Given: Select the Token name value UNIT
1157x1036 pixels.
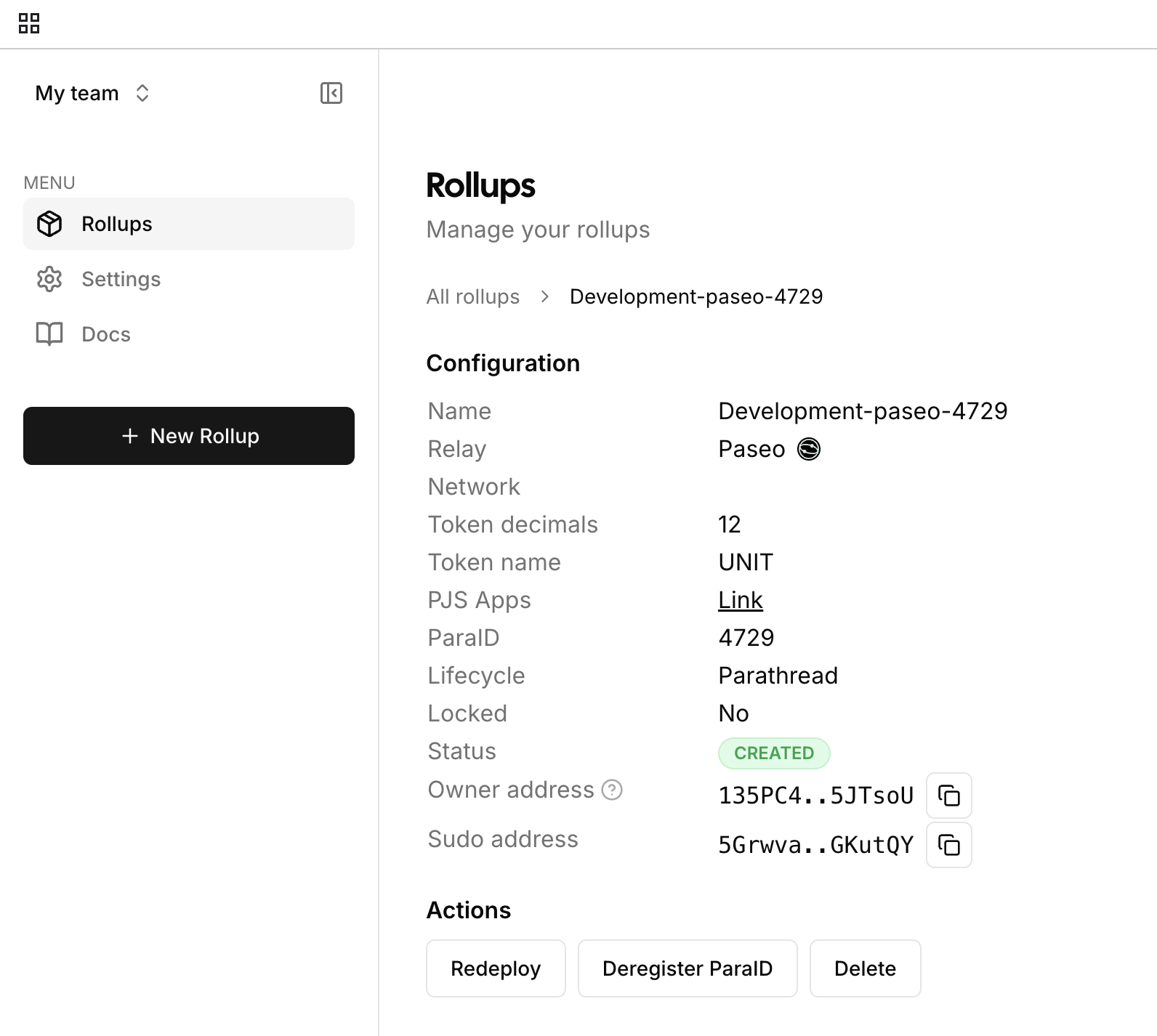Looking at the screenshot, I should click(x=746, y=562).
